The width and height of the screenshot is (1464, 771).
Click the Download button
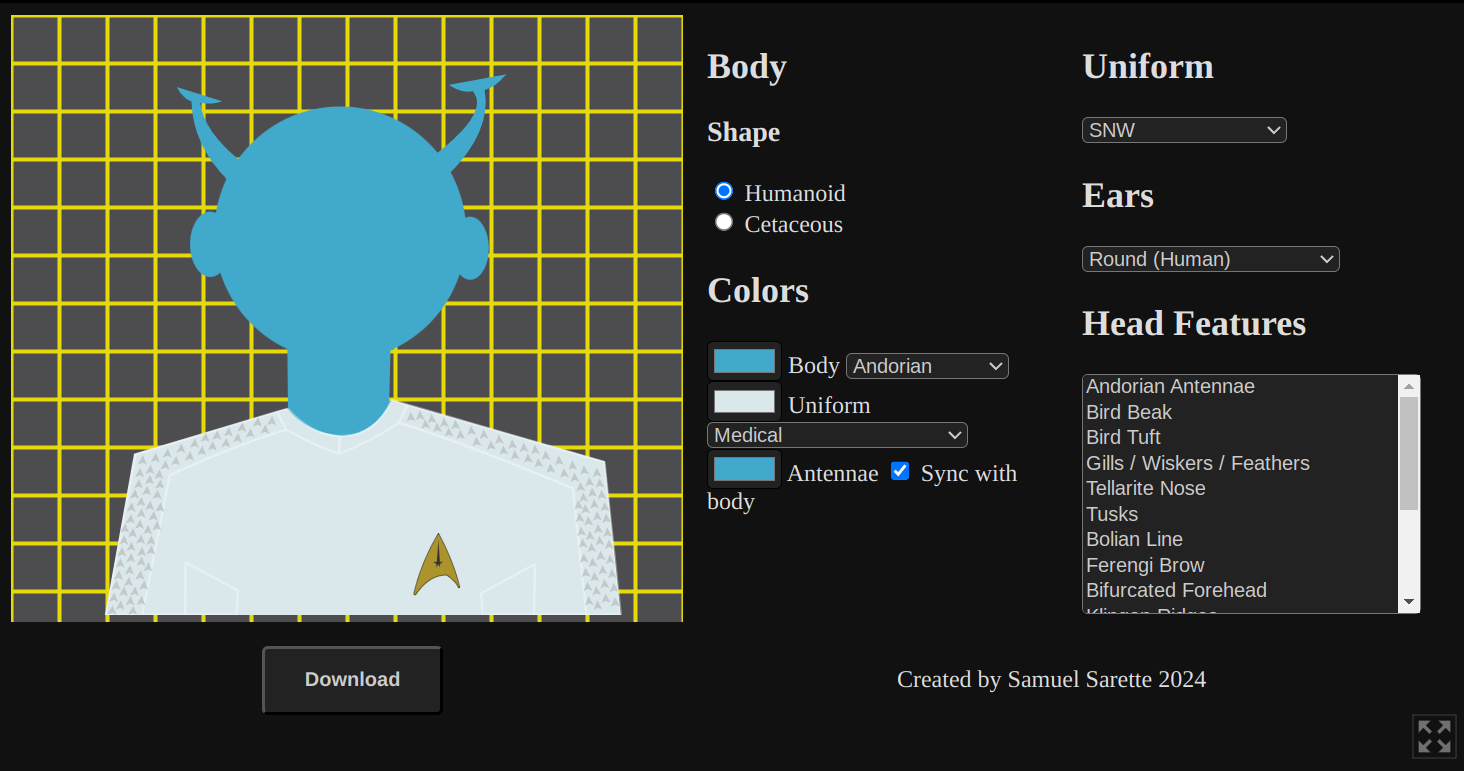point(352,680)
